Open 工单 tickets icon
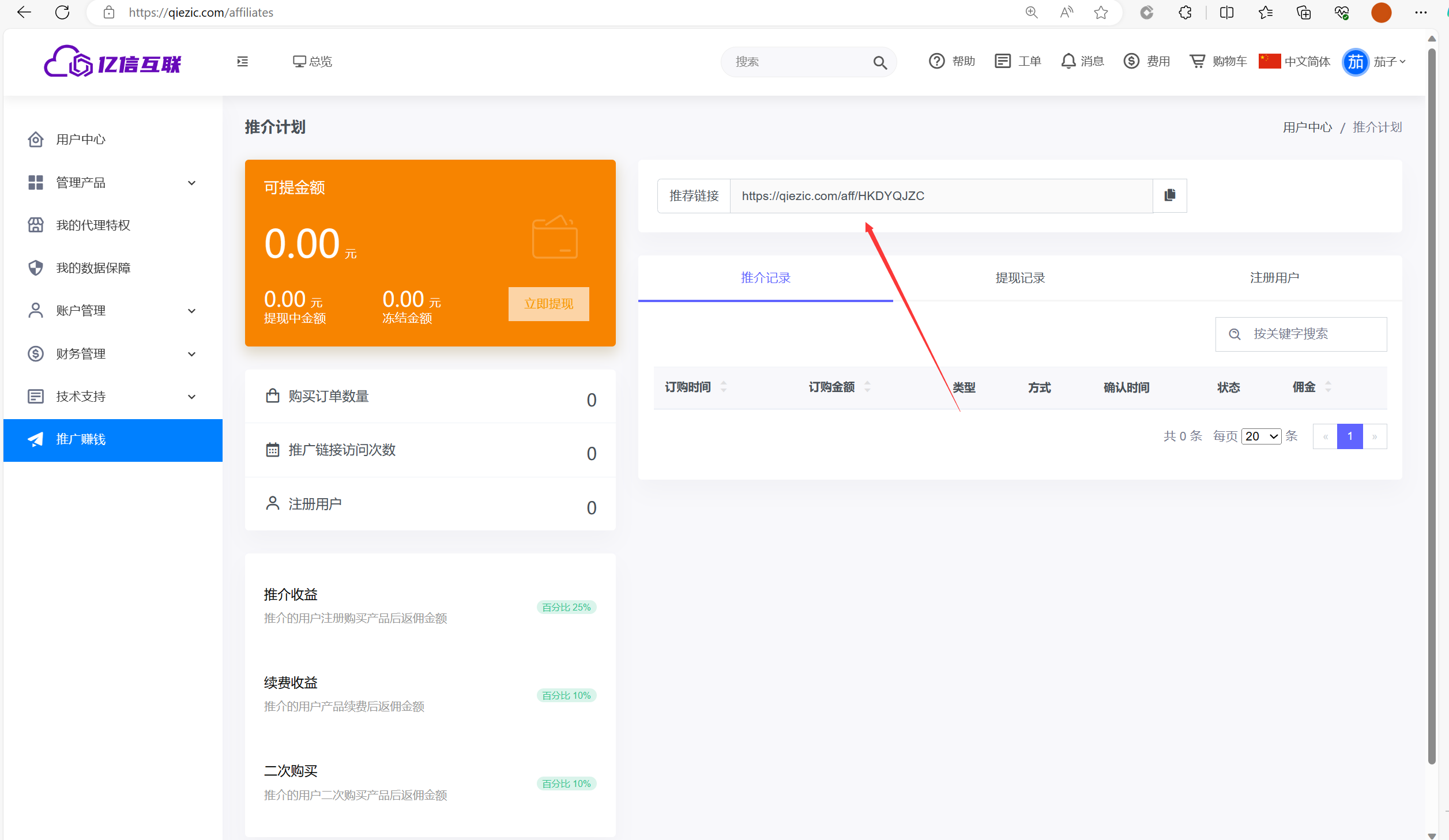 click(x=1003, y=61)
